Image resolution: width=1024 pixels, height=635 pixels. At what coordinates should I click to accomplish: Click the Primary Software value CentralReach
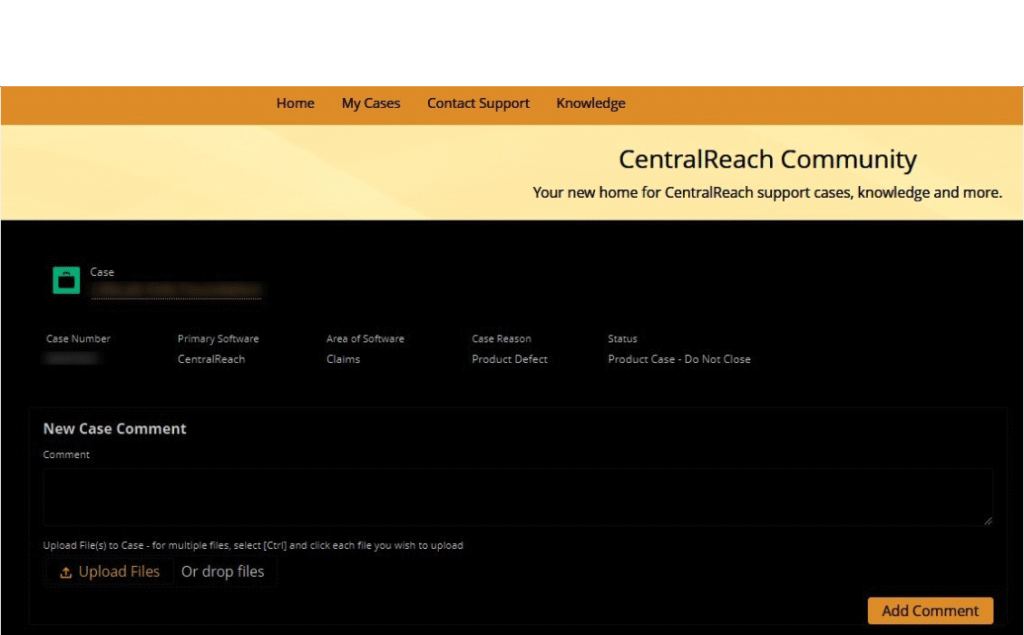pyautogui.click(x=211, y=359)
